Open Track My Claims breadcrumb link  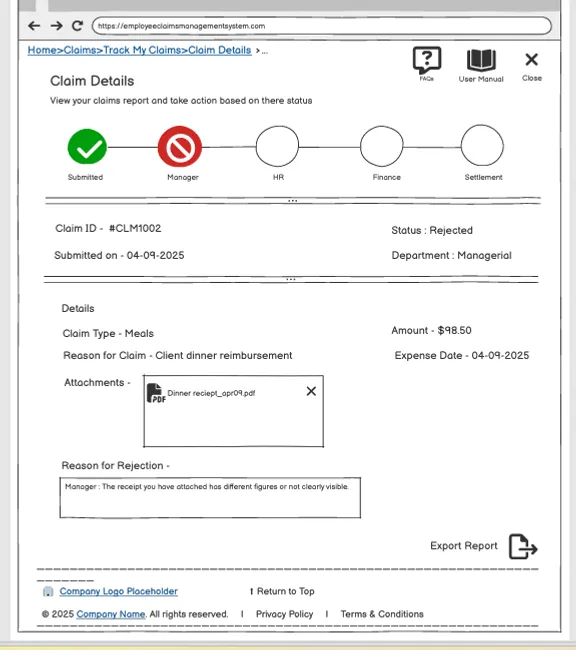(x=142, y=50)
